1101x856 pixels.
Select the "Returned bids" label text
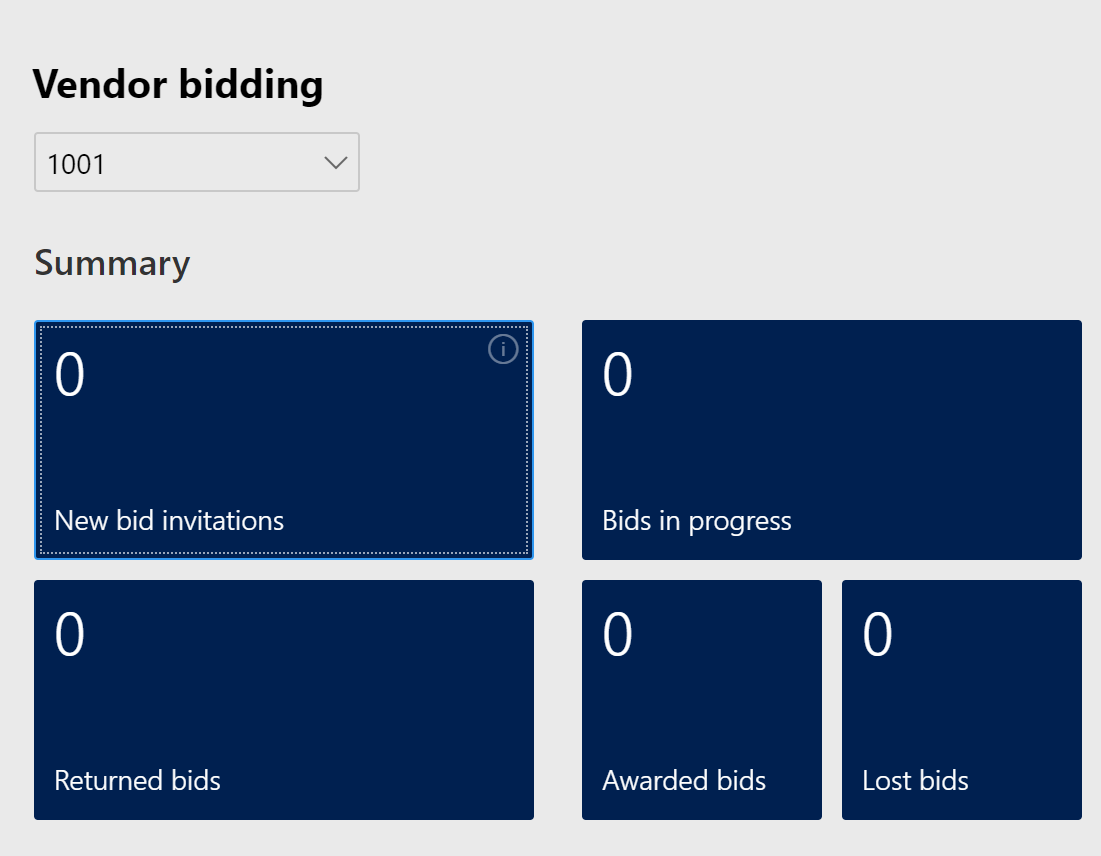(137, 781)
